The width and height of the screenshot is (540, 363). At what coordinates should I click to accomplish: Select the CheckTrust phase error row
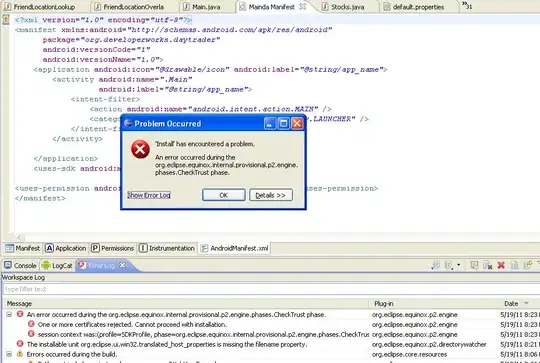point(176,314)
